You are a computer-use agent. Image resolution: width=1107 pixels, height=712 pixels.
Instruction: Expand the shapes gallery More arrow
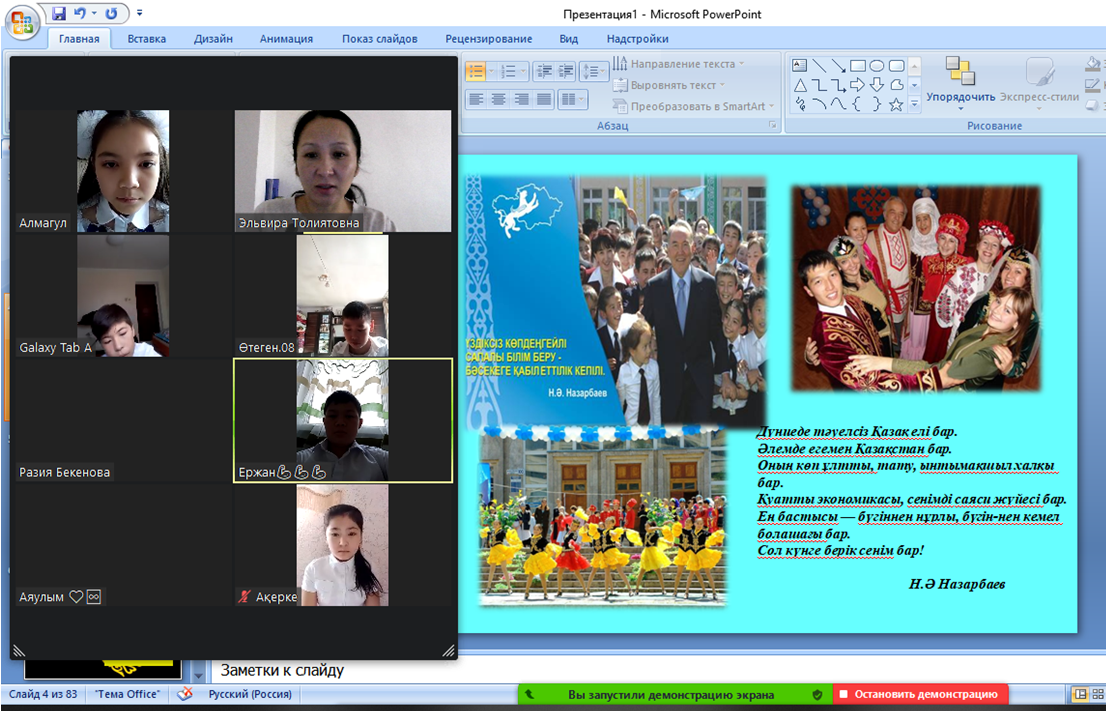point(914,104)
